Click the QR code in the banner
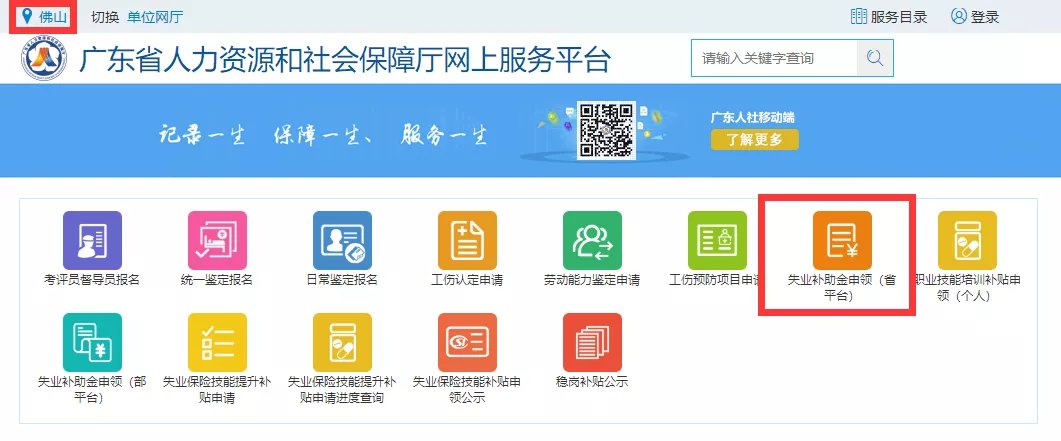Image resolution: width=1061 pixels, height=441 pixels. (606, 130)
